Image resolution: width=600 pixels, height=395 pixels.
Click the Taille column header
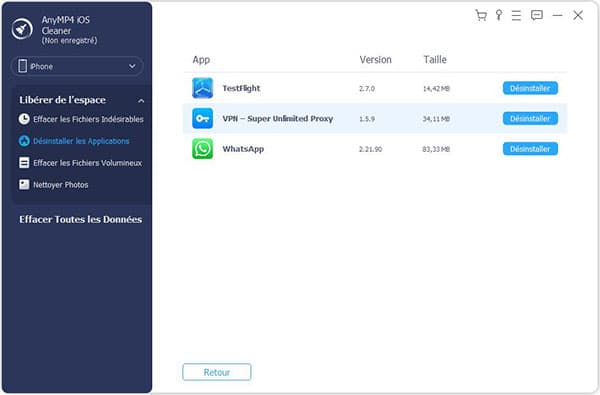click(x=435, y=60)
